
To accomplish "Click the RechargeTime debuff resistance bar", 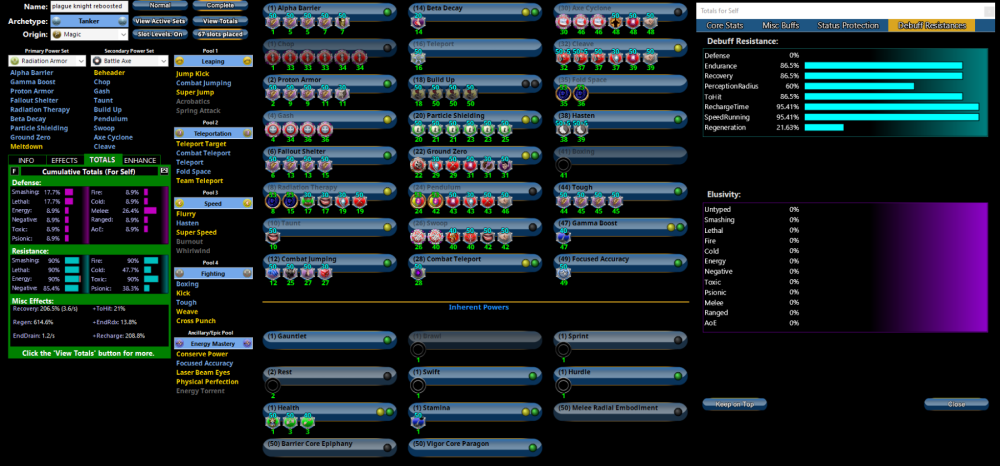I will [892, 107].
